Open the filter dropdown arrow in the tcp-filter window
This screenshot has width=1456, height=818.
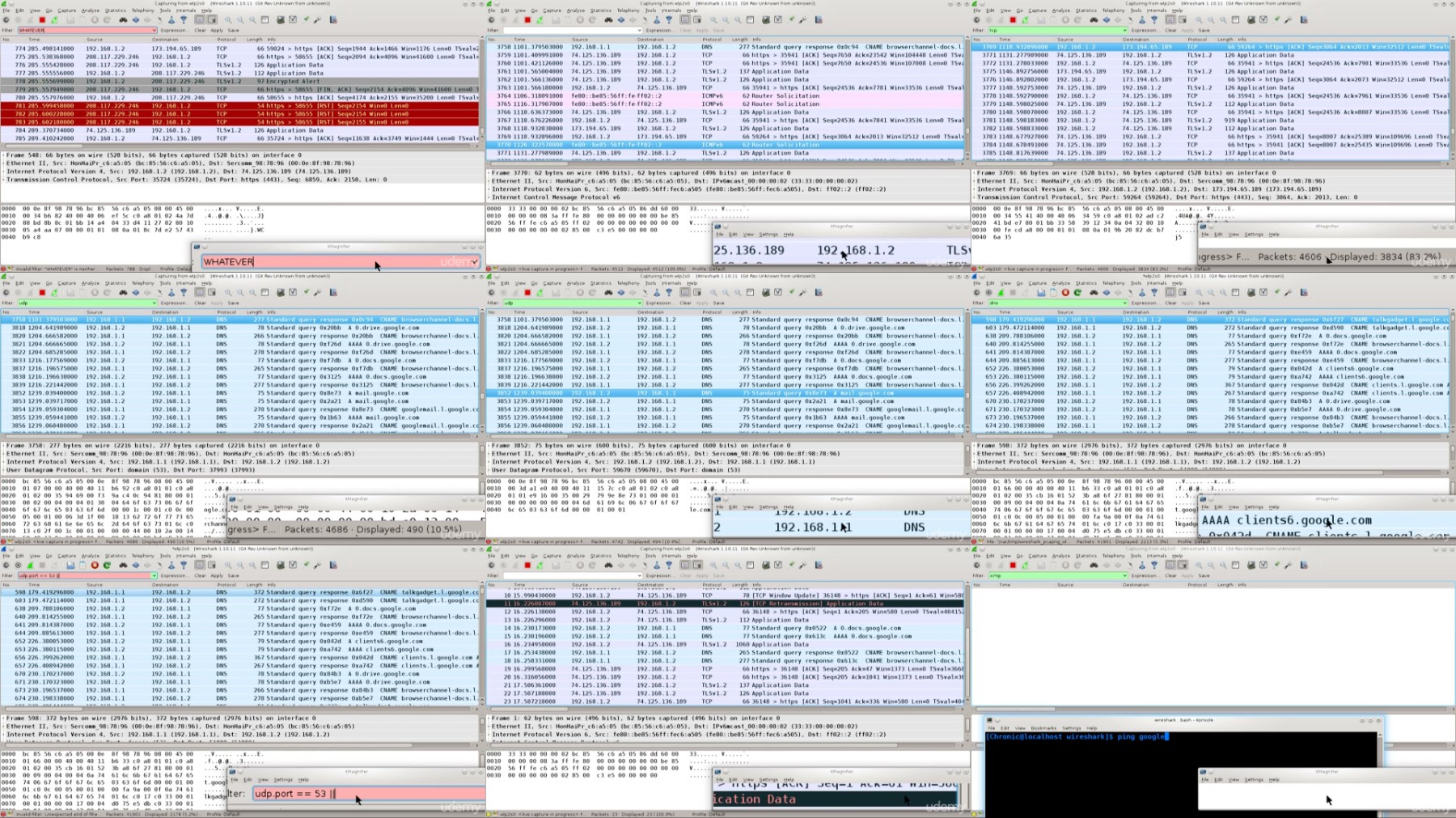click(1124, 31)
